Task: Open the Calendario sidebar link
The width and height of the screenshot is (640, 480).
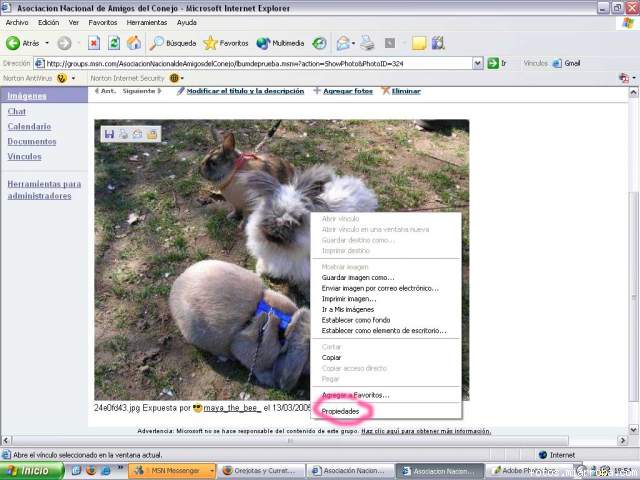Action: click(x=29, y=126)
